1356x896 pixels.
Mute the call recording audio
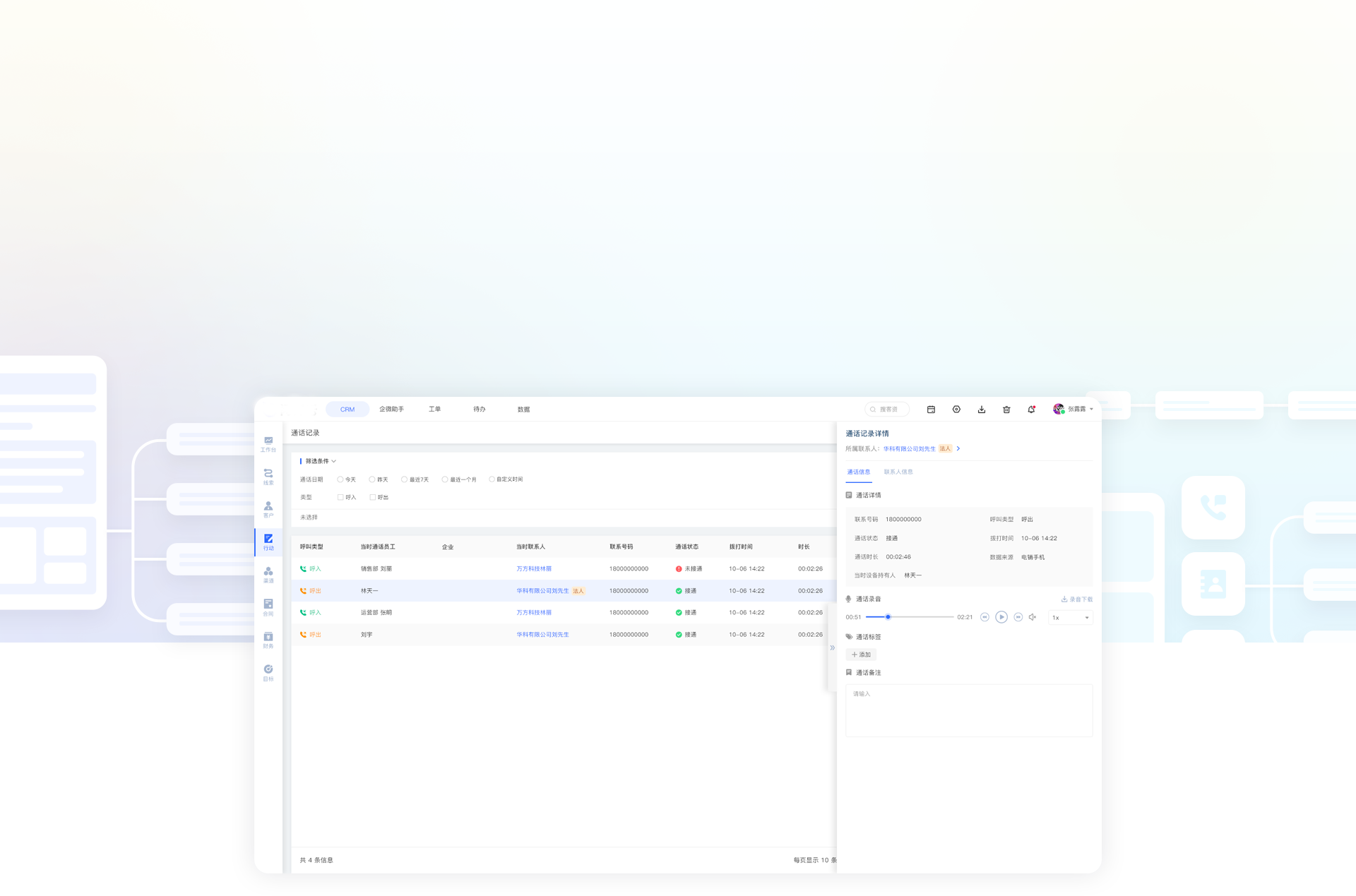pyautogui.click(x=1033, y=617)
